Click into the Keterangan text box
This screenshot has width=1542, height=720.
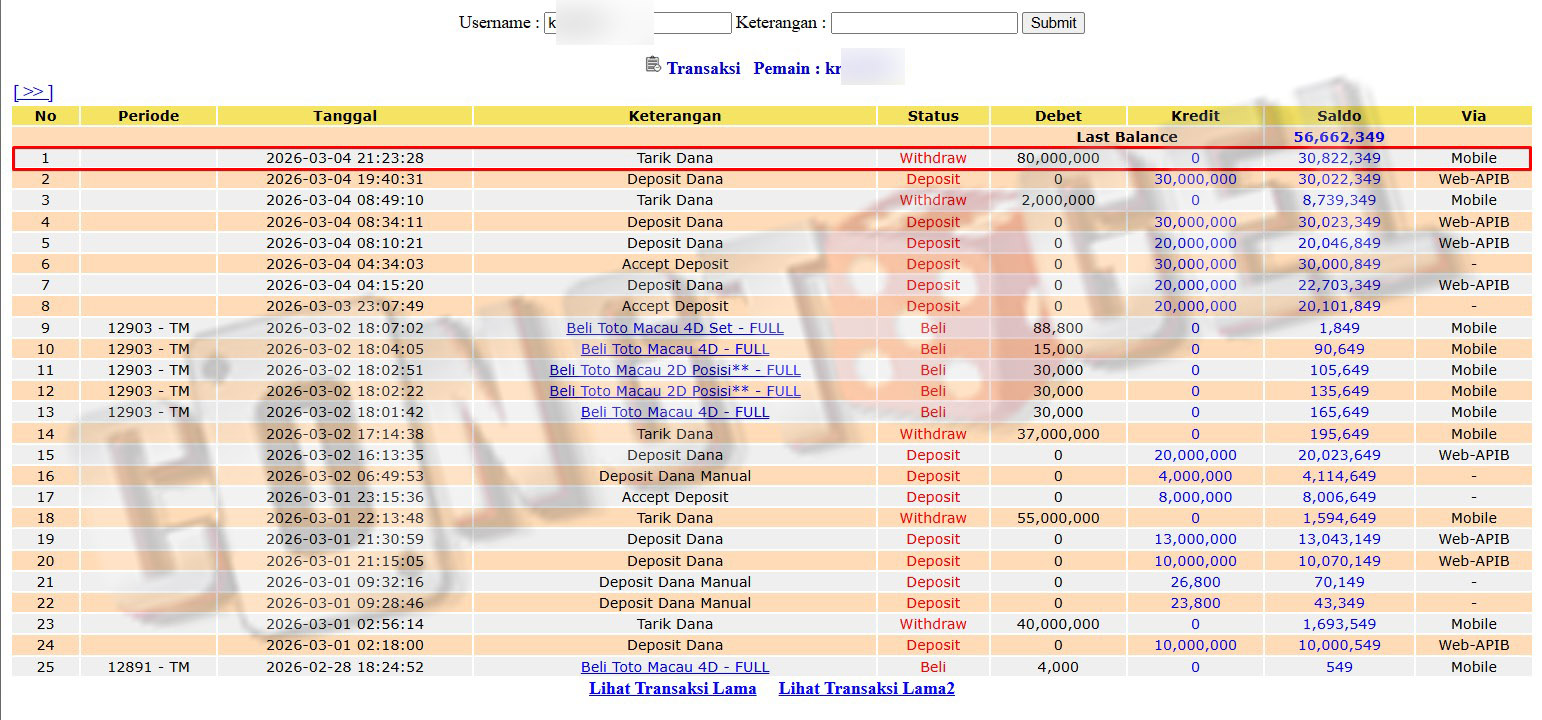click(923, 23)
